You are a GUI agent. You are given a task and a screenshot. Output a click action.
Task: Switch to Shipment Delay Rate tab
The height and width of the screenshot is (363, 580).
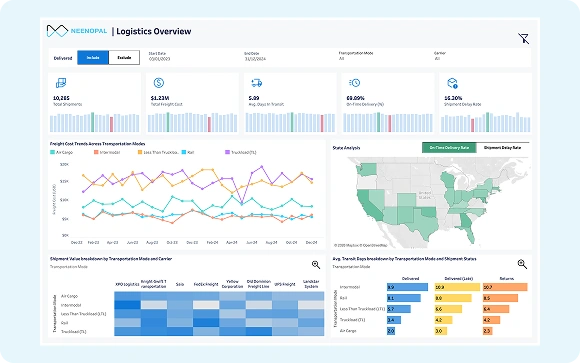[502, 148]
